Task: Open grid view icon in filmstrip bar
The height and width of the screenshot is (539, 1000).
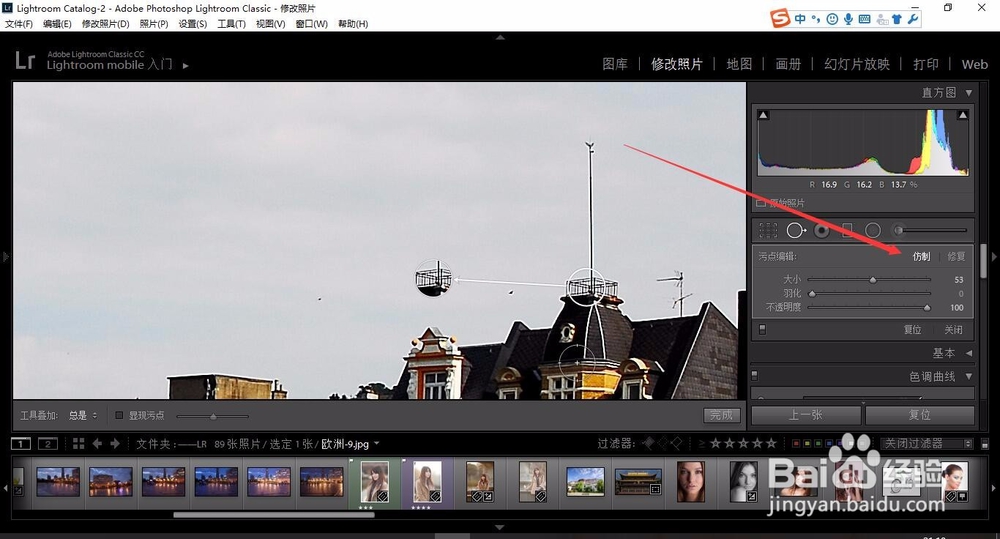Action: point(78,443)
